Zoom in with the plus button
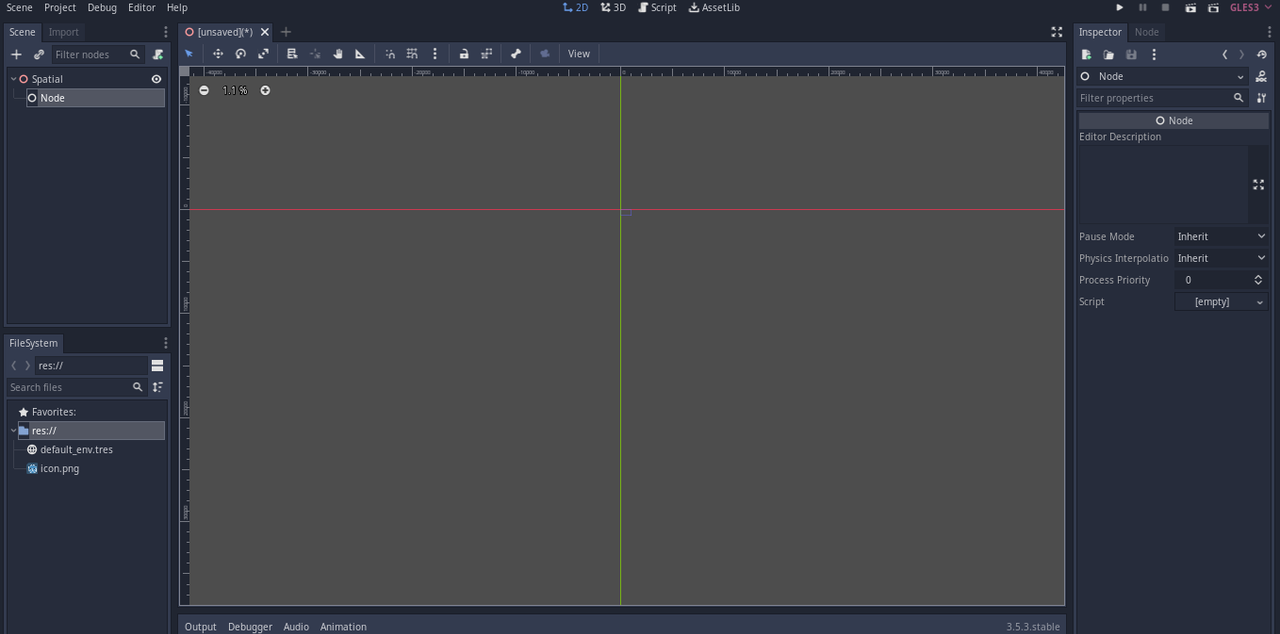 265,90
